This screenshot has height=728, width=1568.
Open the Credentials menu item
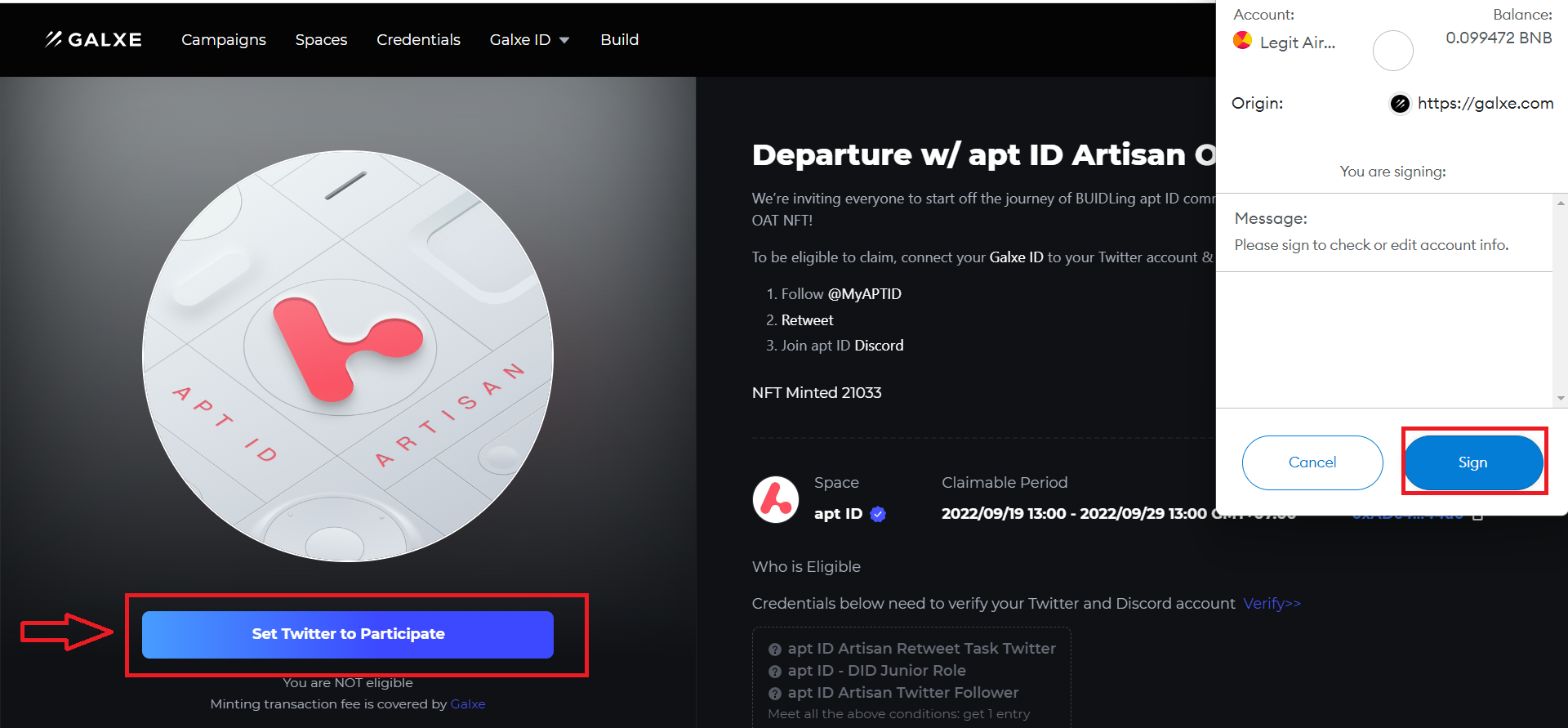(x=418, y=39)
